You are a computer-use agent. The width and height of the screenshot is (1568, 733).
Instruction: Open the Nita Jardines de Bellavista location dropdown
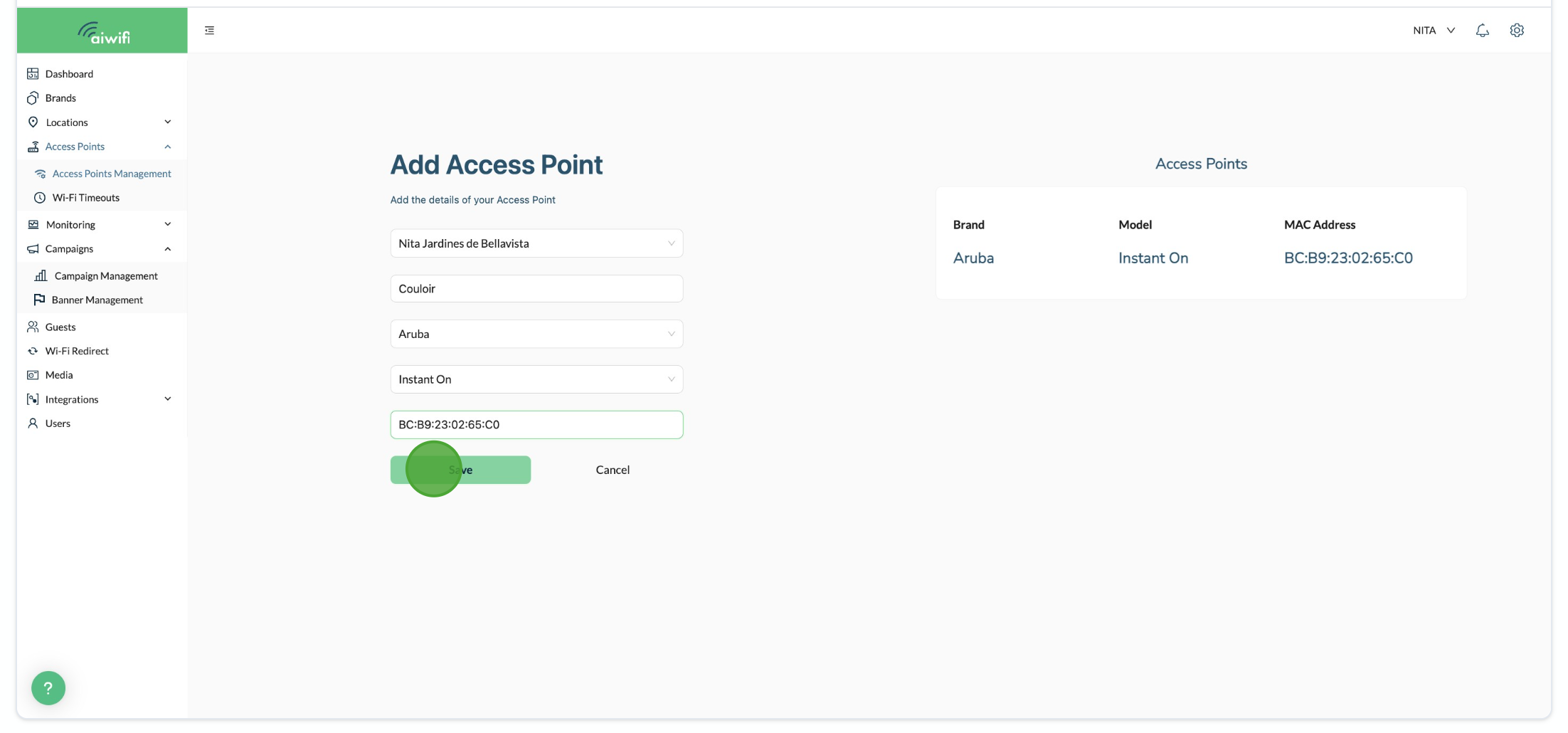536,243
